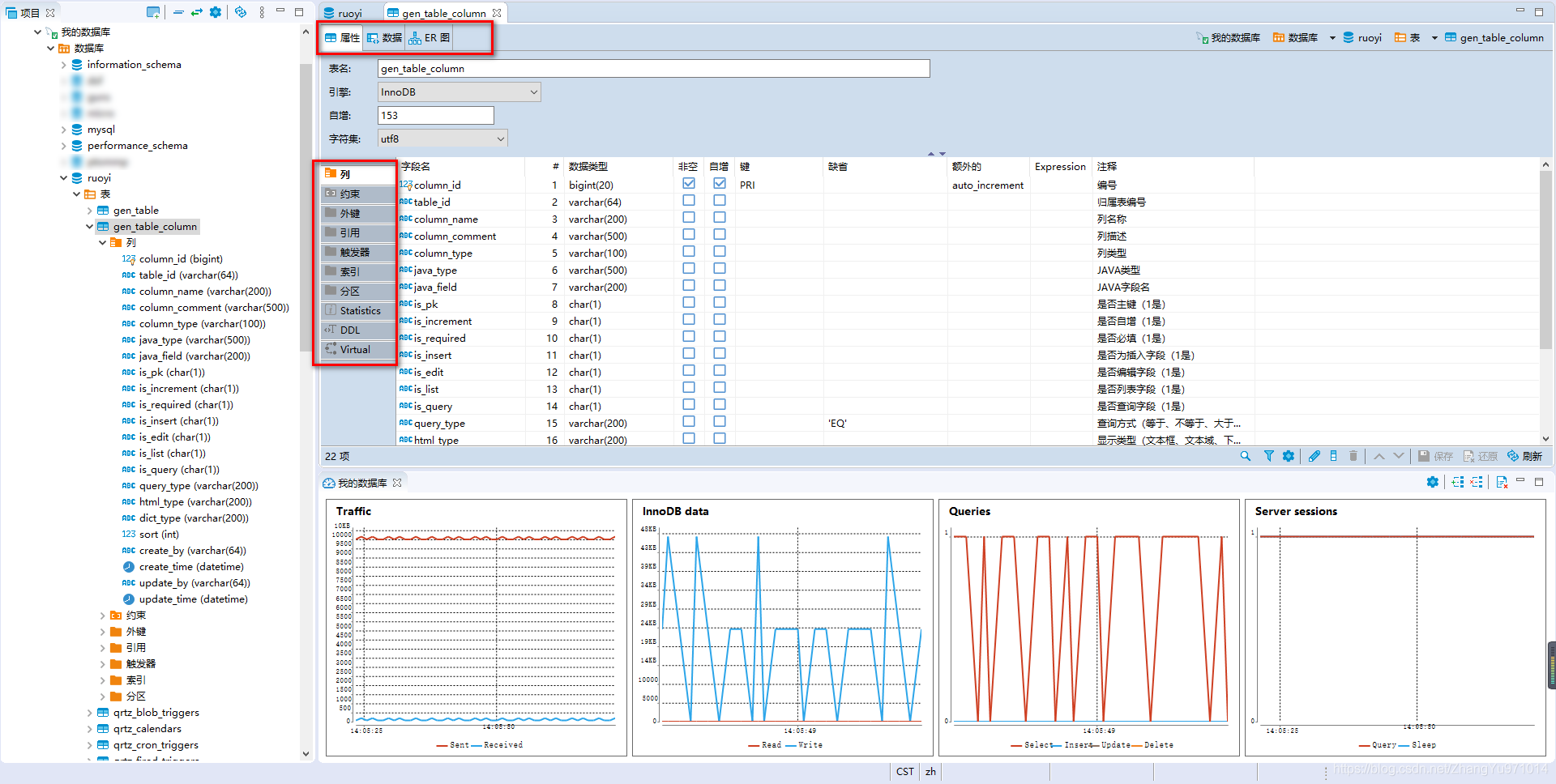Move the column down with the arrow icon
The height and width of the screenshot is (784, 1556).
click(1399, 456)
